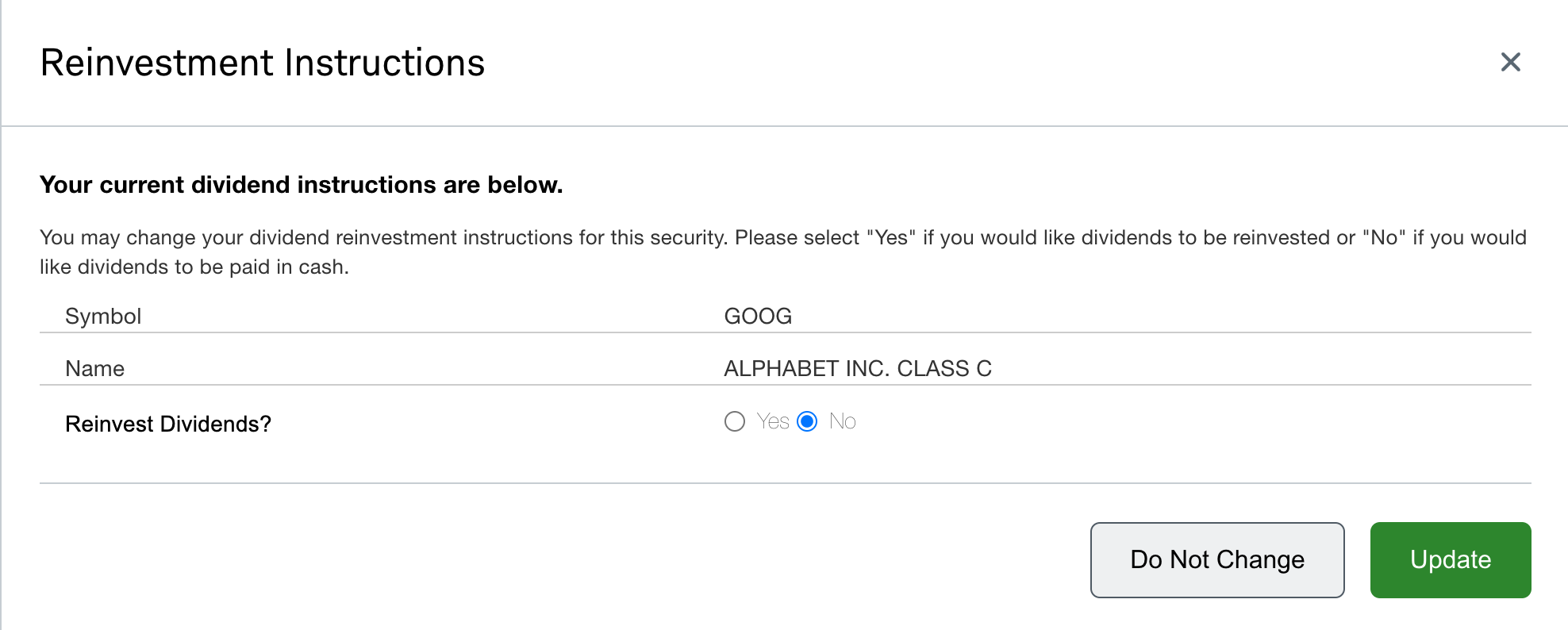Select the Yes radio button

pyautogui.click(x=735, y=421)
